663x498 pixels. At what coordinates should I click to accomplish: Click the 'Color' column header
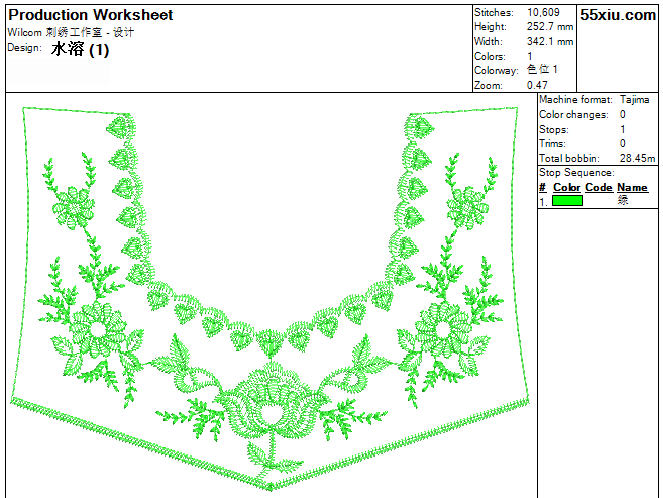pos(567,187)
